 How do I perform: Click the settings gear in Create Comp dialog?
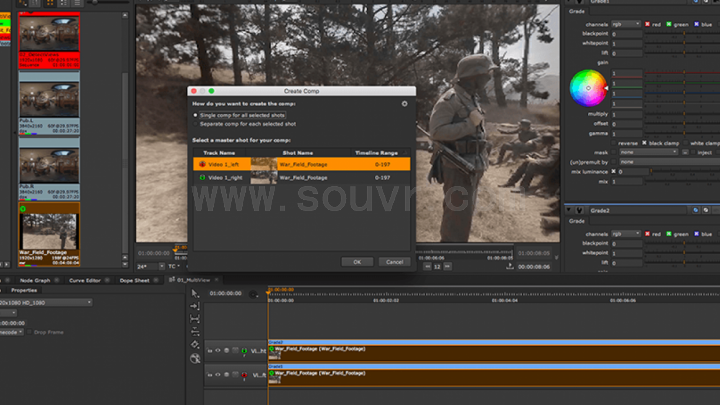click(x=405, y=104)
